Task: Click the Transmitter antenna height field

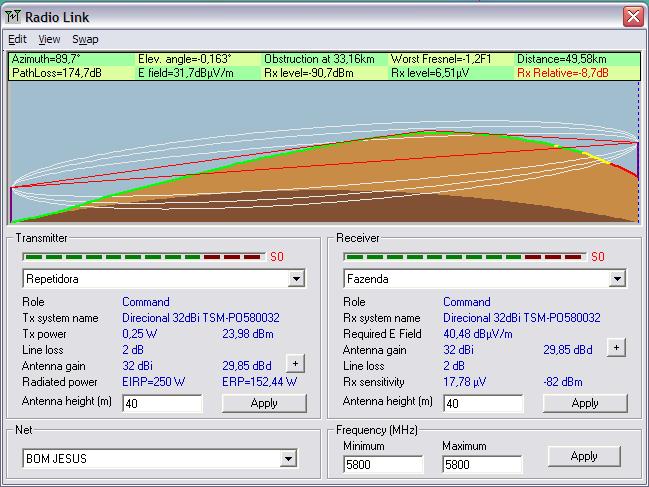Action: tap(162, 403)
